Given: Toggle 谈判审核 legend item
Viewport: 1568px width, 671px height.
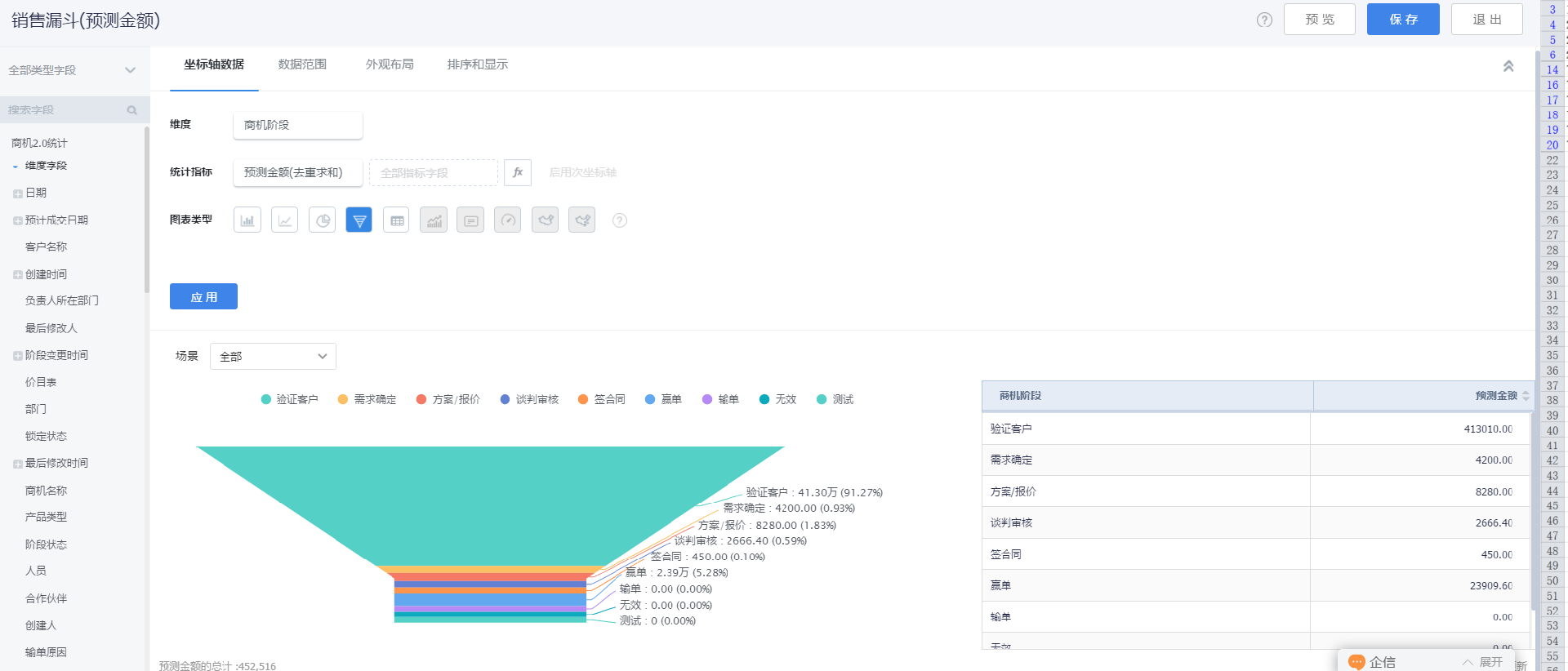Looking at the screenshot, I should pos(529,399).
